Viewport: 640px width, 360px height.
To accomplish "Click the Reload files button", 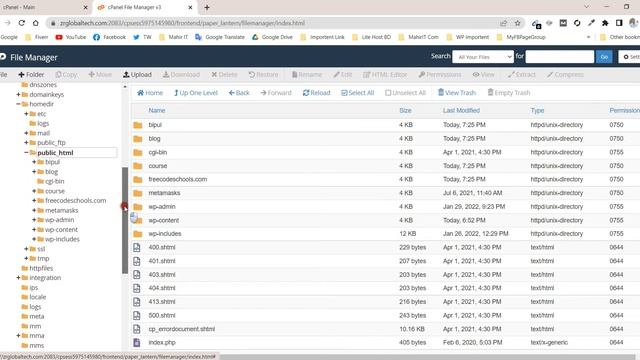I will pos(316,93).
